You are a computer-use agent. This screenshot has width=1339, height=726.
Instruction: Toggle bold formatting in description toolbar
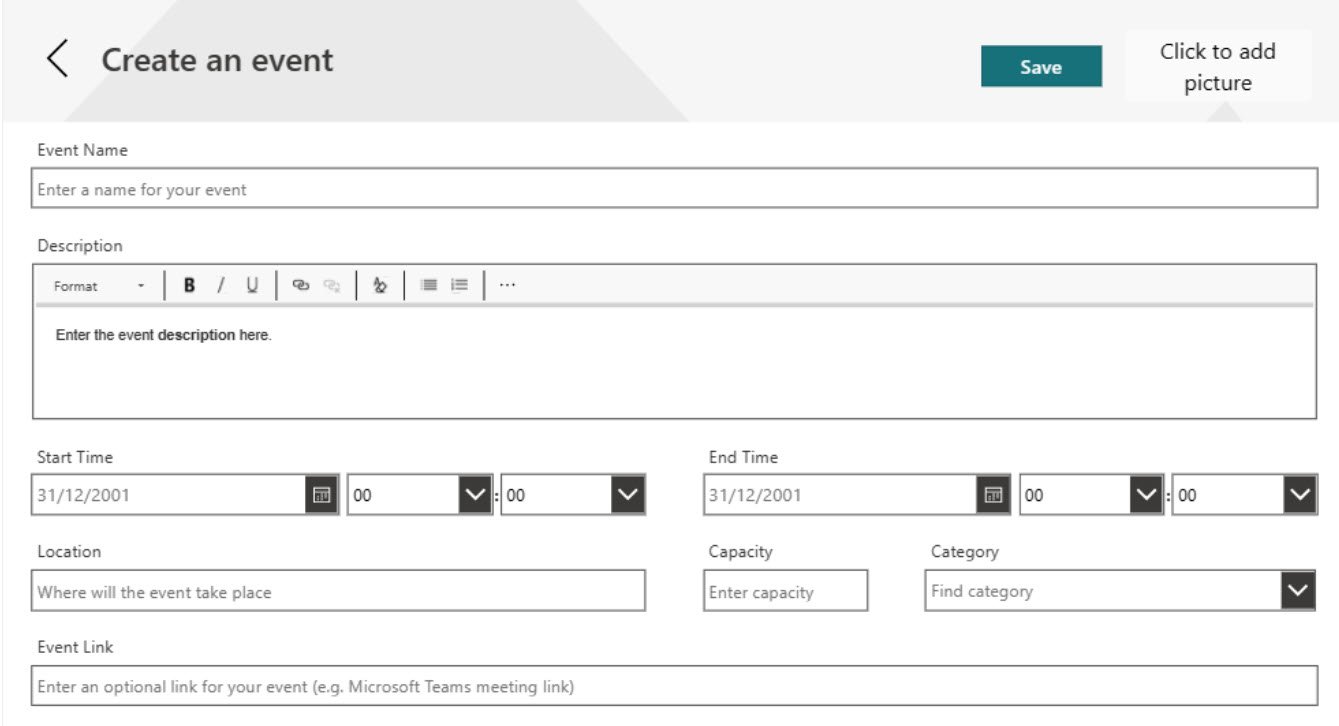pyautogui.click(x=189, y=286)
